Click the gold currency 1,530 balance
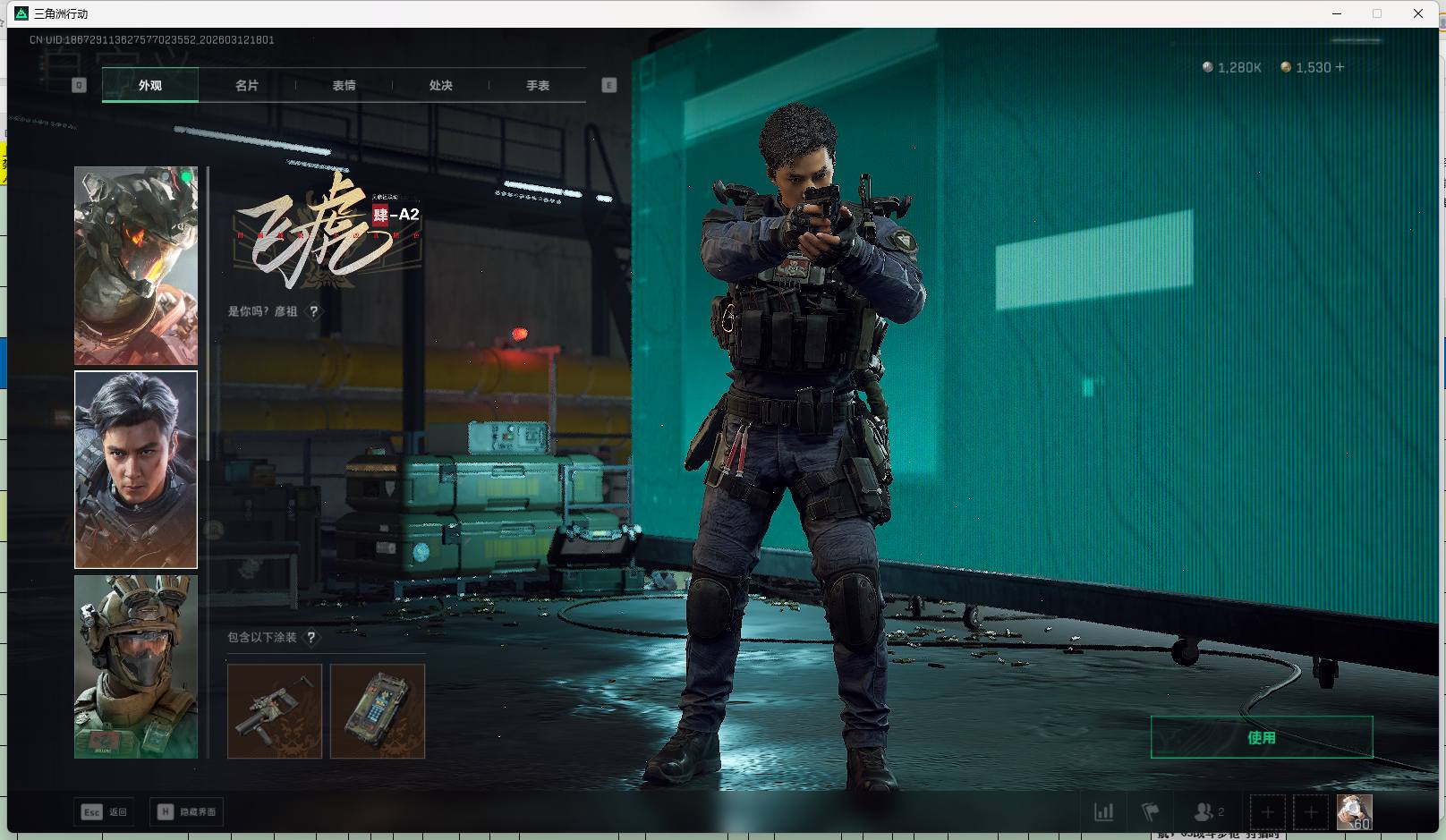 [1306, 67]
